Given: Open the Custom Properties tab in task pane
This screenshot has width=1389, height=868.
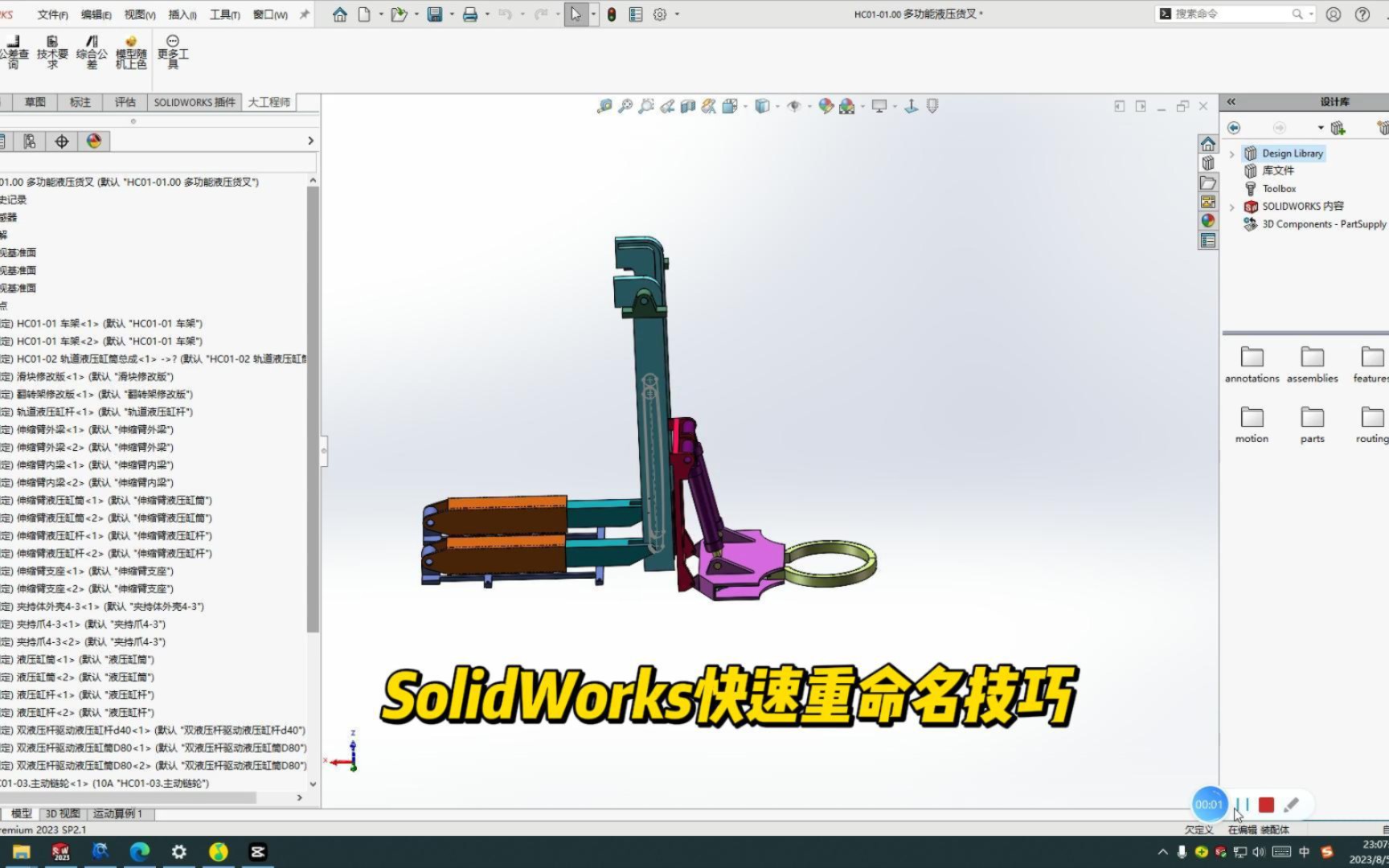Looking at the screenshot, I should click(1207, 240).
